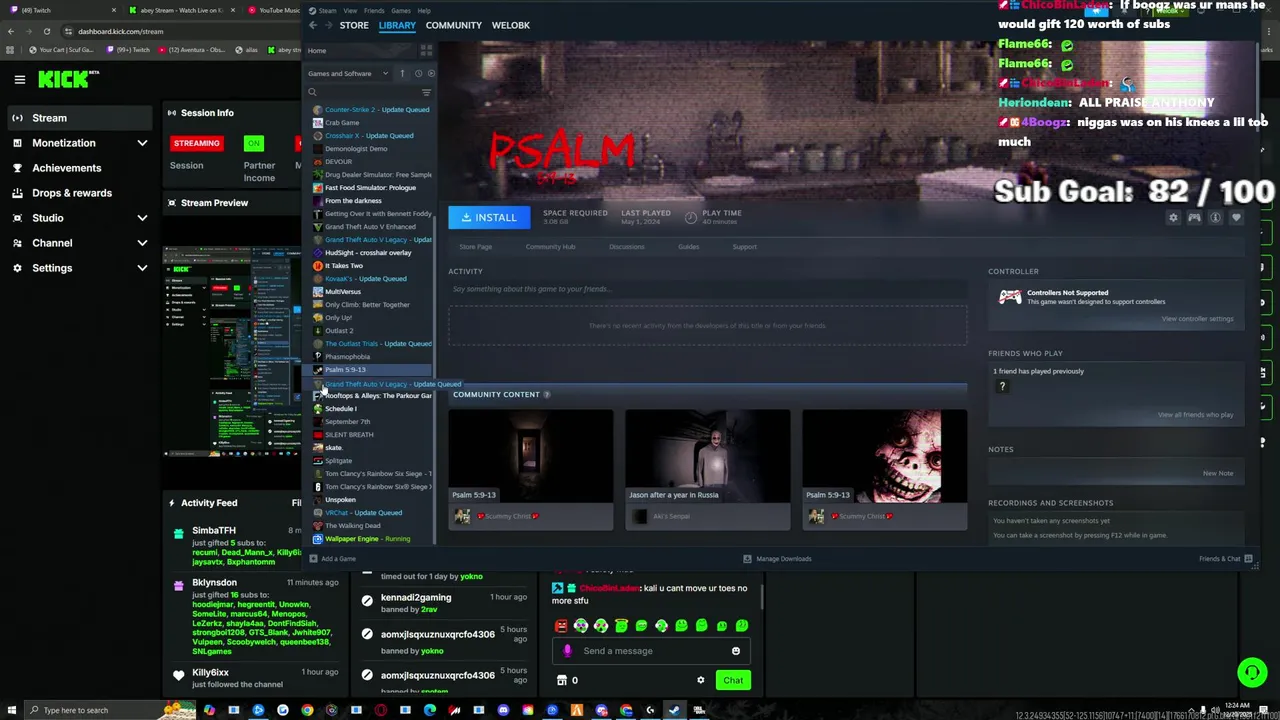The height and width of the screenshot is (720, 1280).
Task: Click Add a Game in Steam
Action: 333,559
